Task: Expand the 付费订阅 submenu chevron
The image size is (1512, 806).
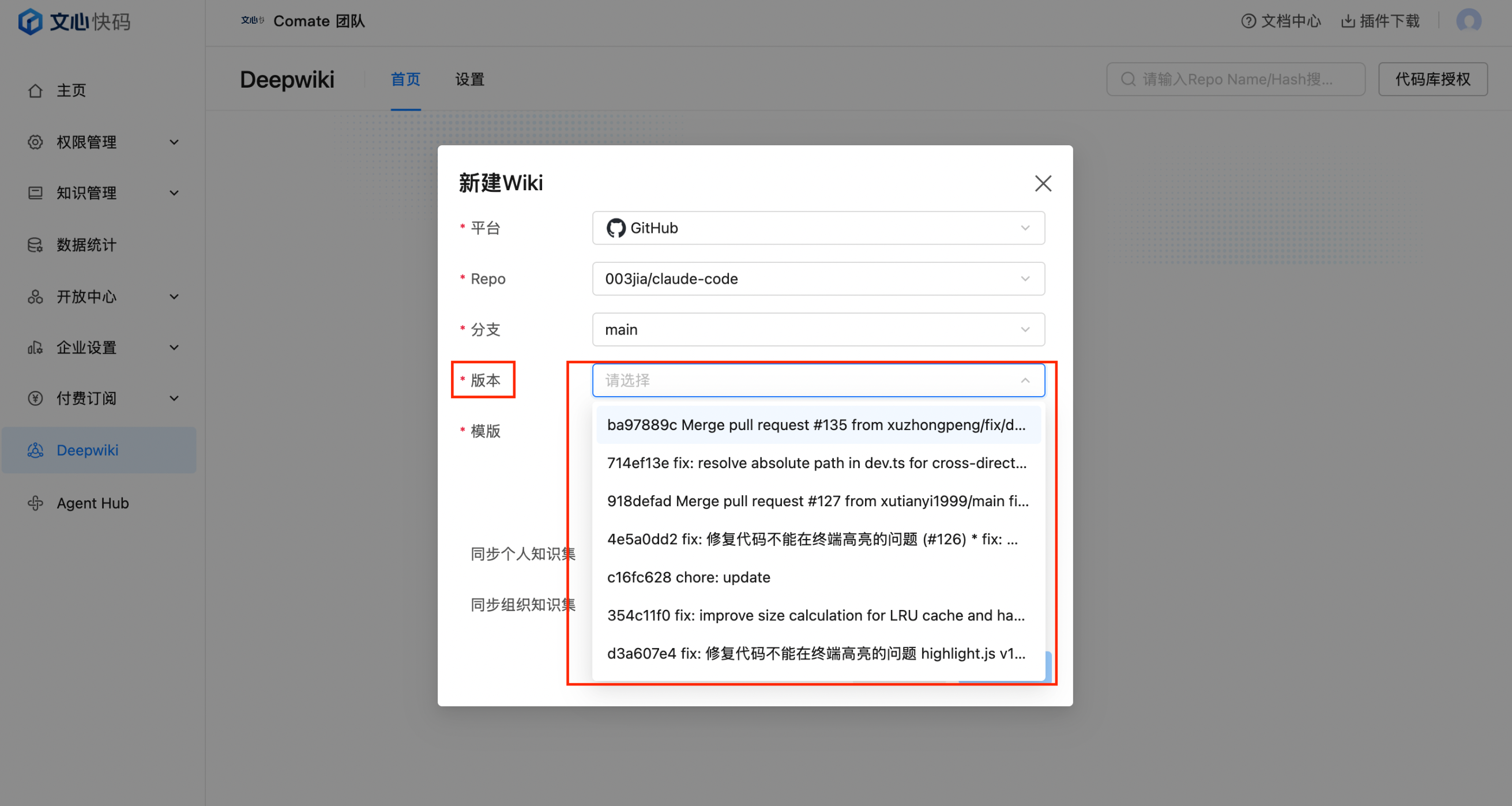Action: (x=174, y=398)
